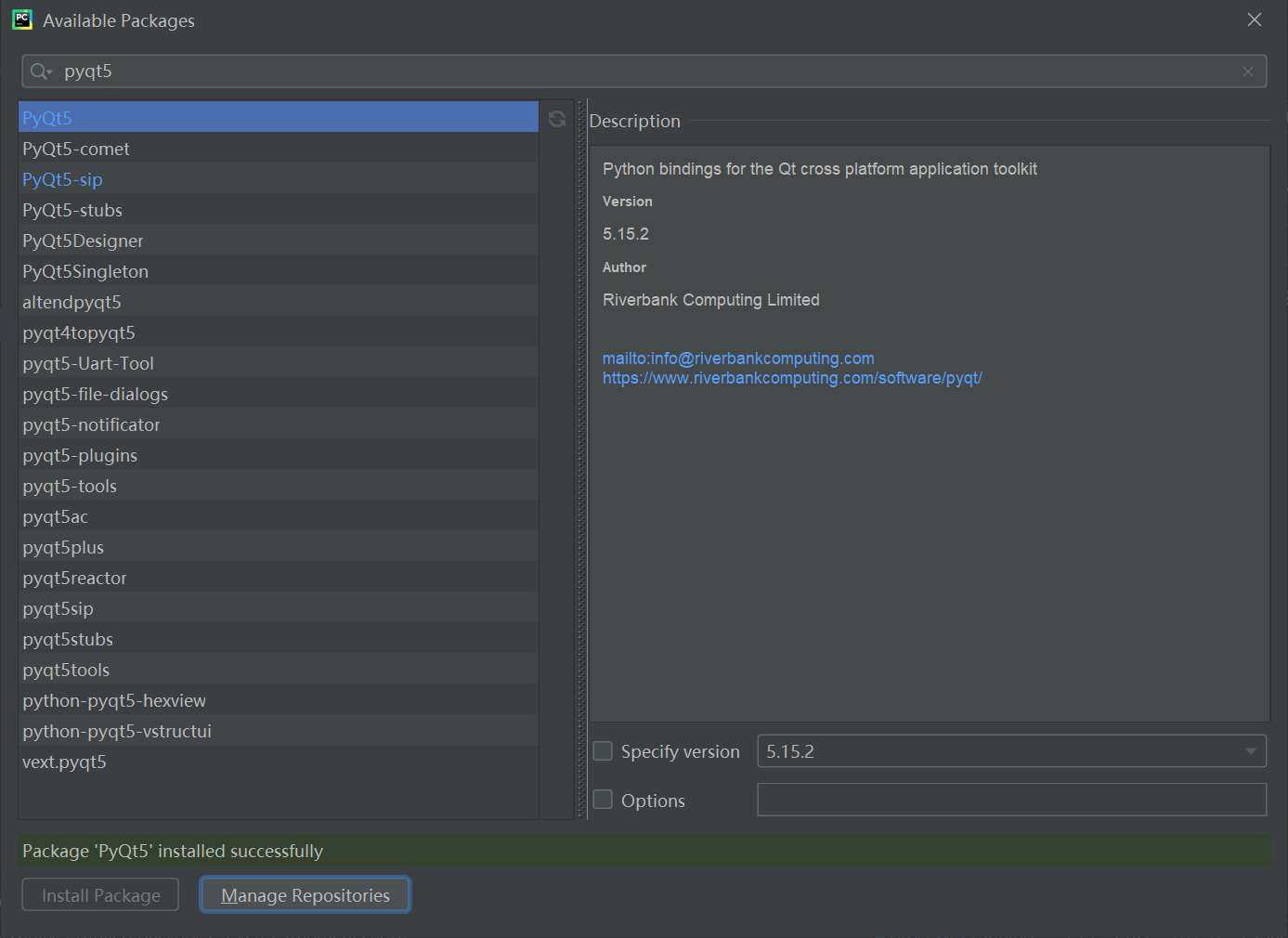
Task: Click the splitter handle between list and description
Action: tap(582, 460)
